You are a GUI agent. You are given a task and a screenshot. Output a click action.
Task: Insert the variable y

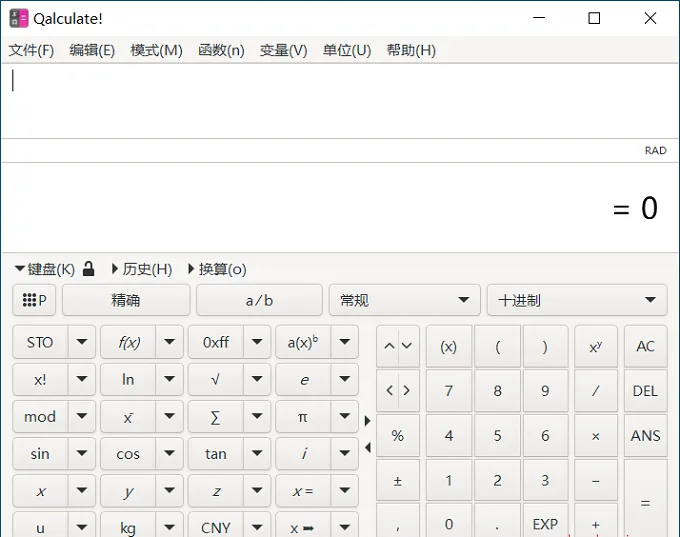128,491
